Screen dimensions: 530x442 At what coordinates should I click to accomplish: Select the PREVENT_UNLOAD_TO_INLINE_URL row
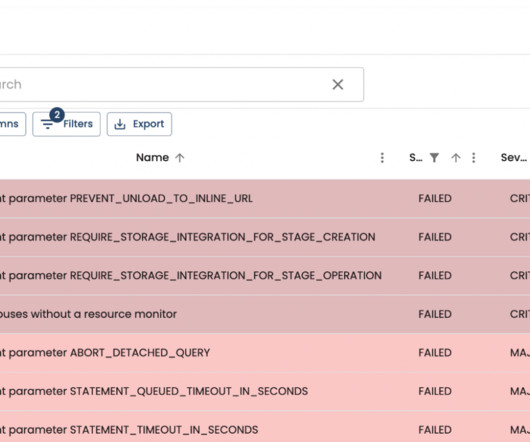[x=265, y=198]
